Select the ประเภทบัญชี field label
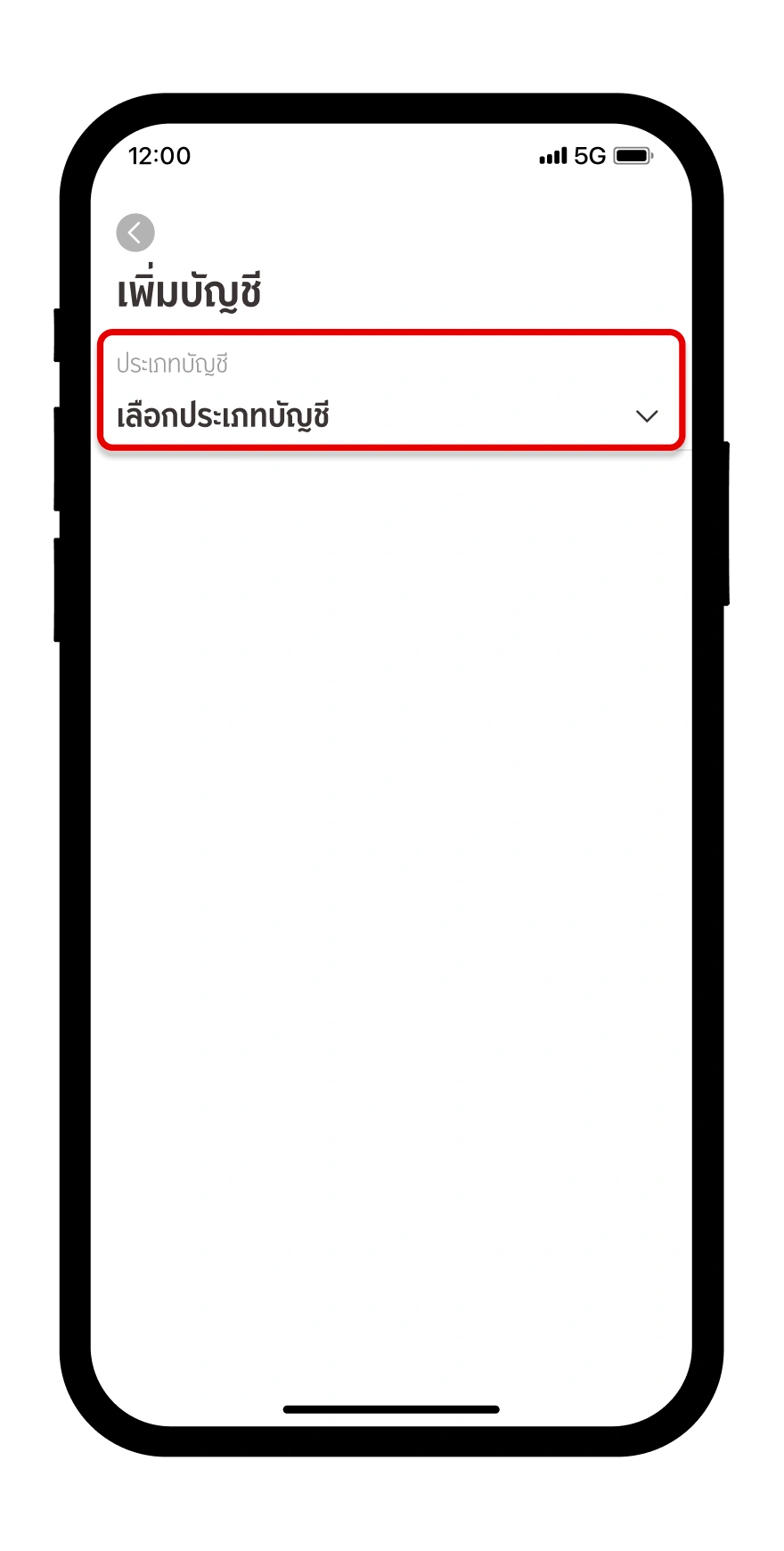The height and width of the screenshot is (1551, 784). (172, 365)
